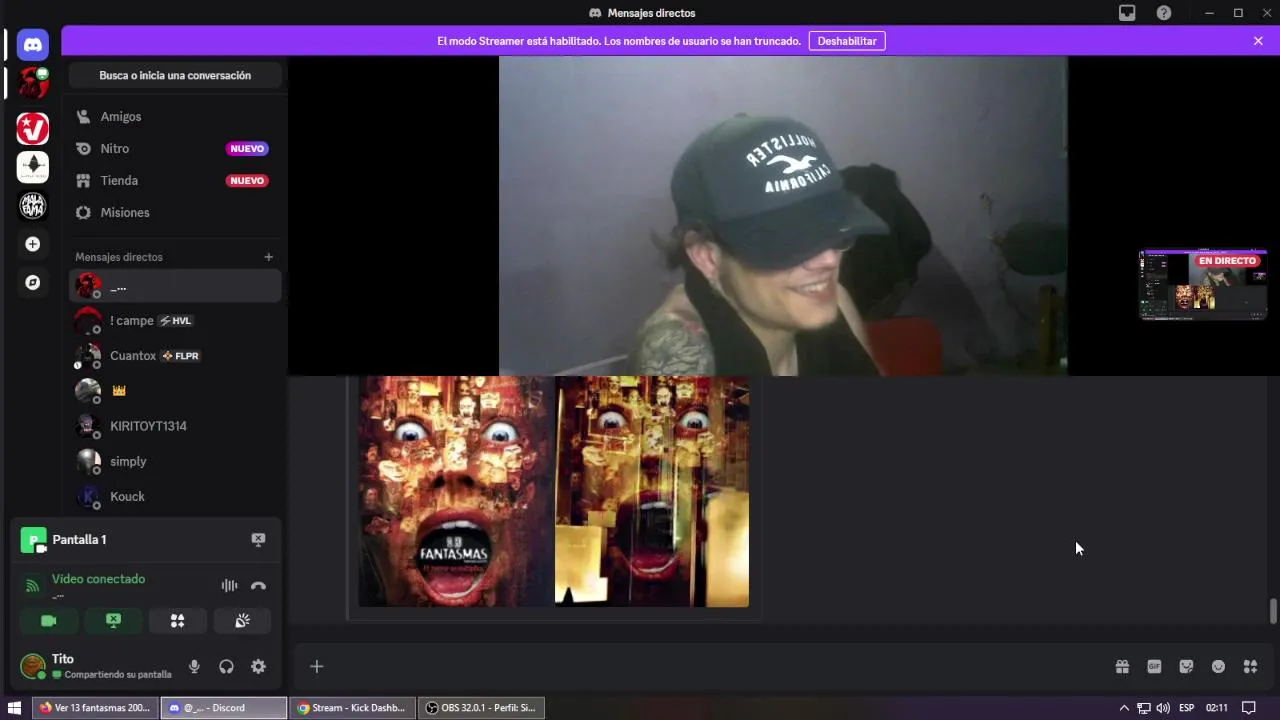Open Amigos section
This screenshot has height=720, width=1280.
coord(175,117)
